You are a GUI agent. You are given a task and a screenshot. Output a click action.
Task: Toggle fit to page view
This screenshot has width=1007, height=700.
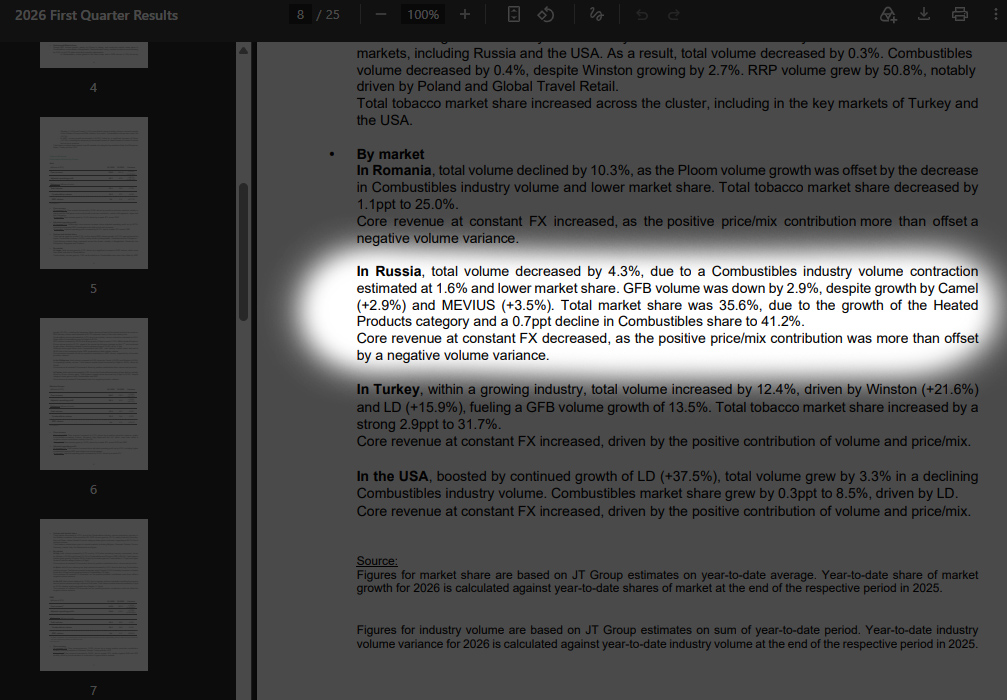pyautogui.click(x=514, y=15)
